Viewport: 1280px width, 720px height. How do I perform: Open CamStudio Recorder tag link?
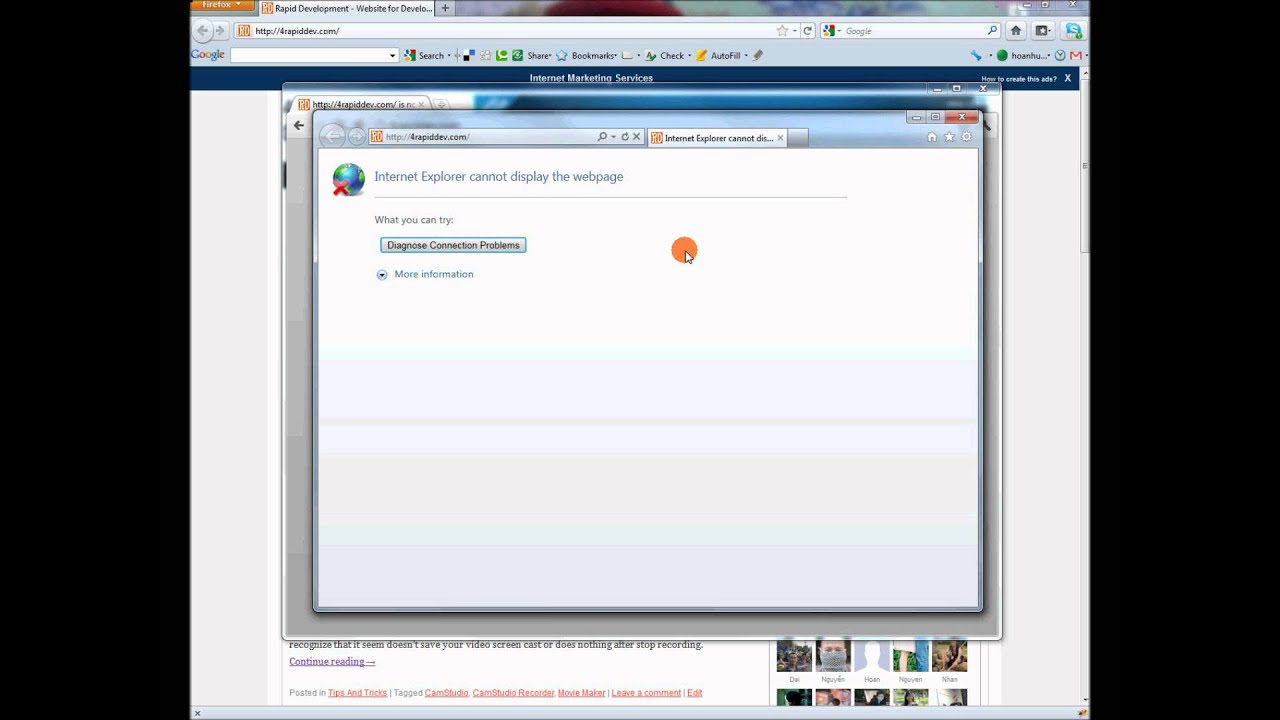pos(513,693)
